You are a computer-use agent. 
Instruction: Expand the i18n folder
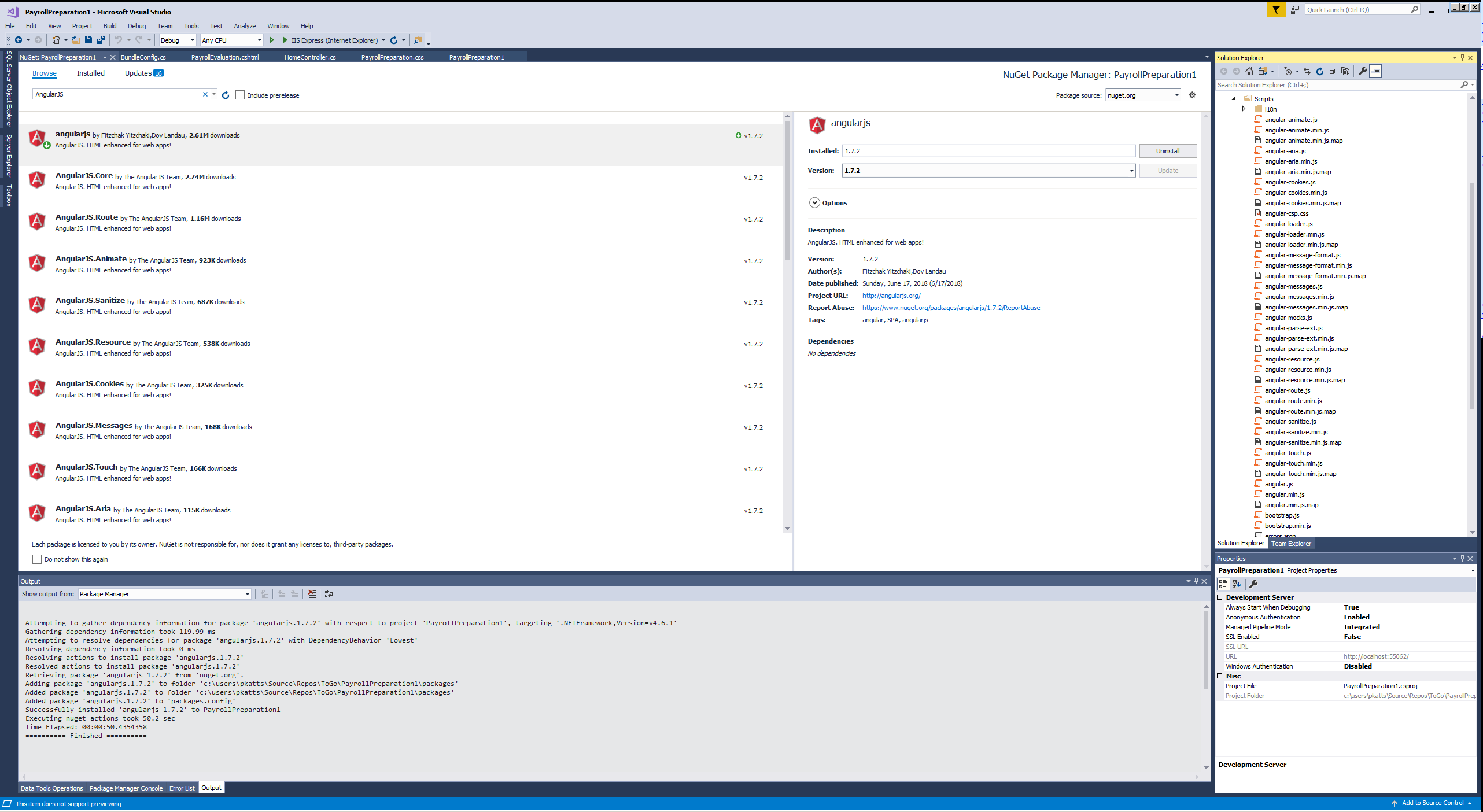pyautogui.click(x=1244, y=109)
